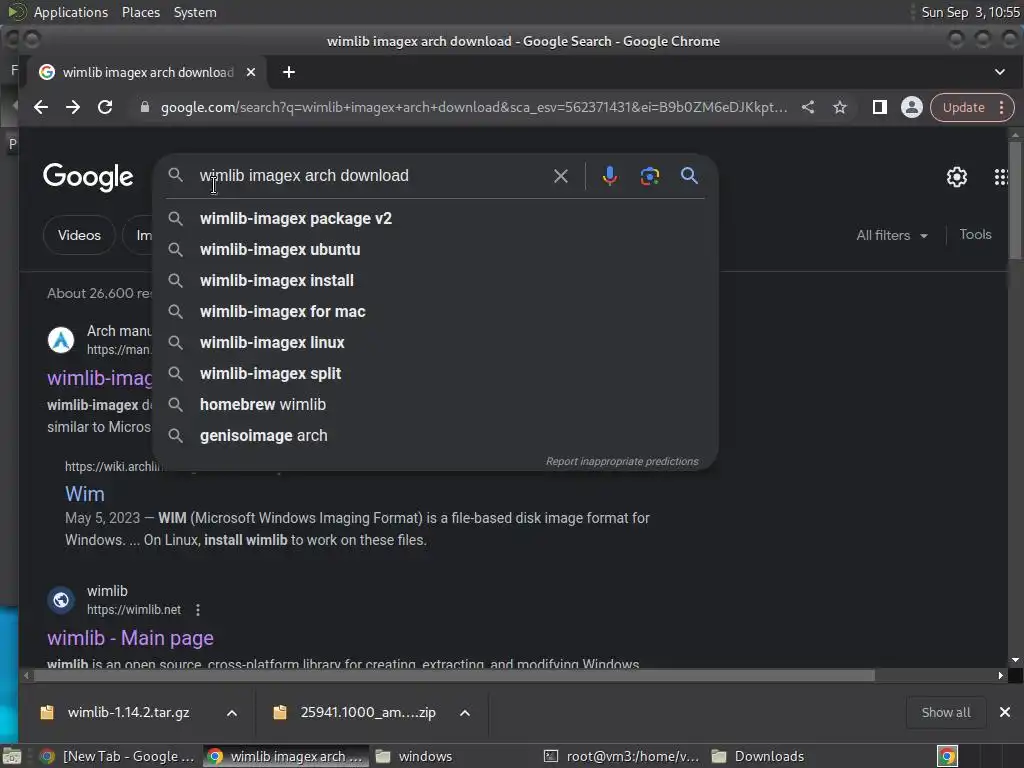1024x768 pixels.
Task: Search by voice microphone icon
Action: (x=609, y=176)
